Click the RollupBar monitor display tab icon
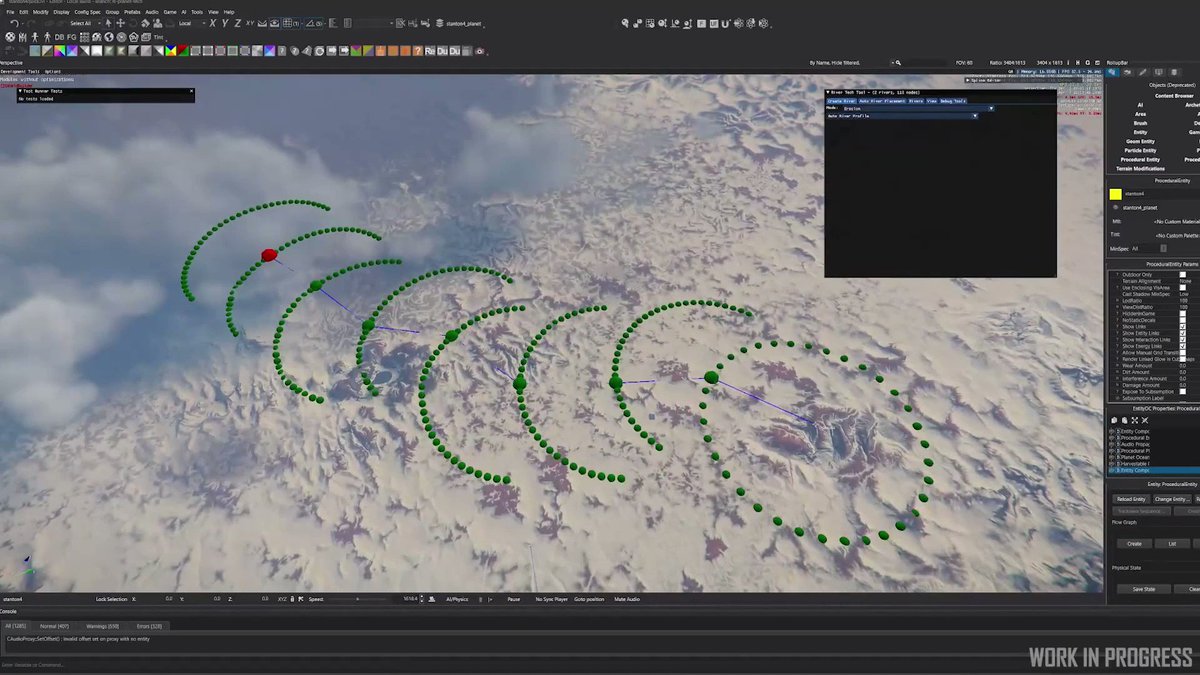 pyautogui.click(x=1159, y=71)
